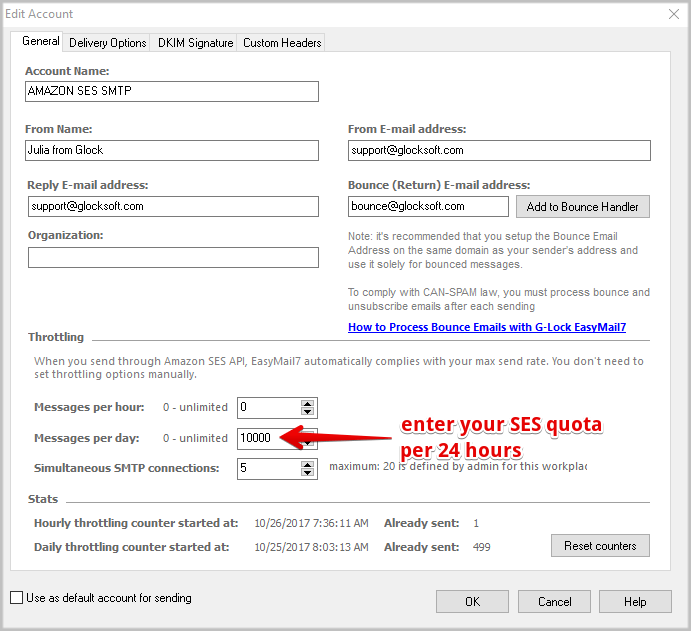Decrease Messages per hour with down arrow

307,412
